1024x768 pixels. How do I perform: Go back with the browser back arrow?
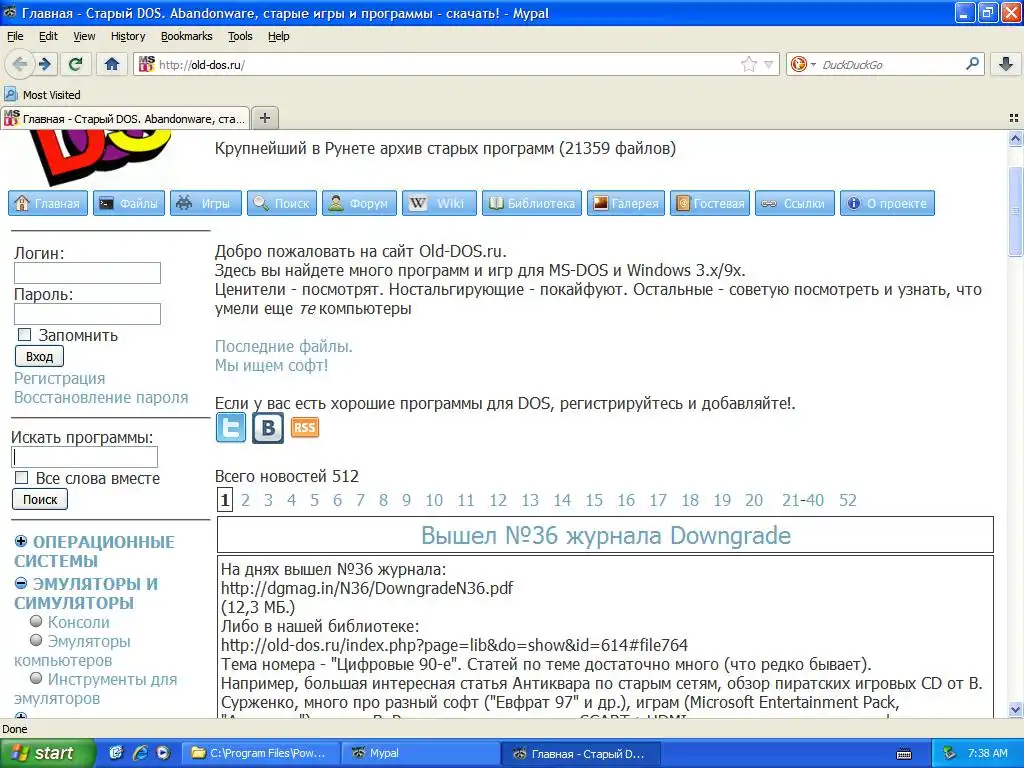(x=20, y=64)
